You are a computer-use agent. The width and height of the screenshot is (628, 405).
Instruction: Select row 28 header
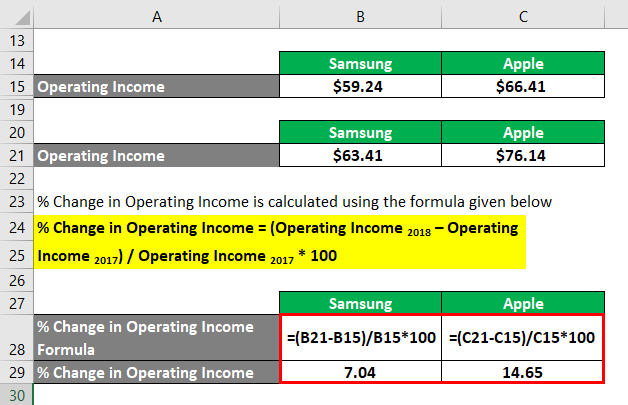pyautogui.click(x=17, y=338)
